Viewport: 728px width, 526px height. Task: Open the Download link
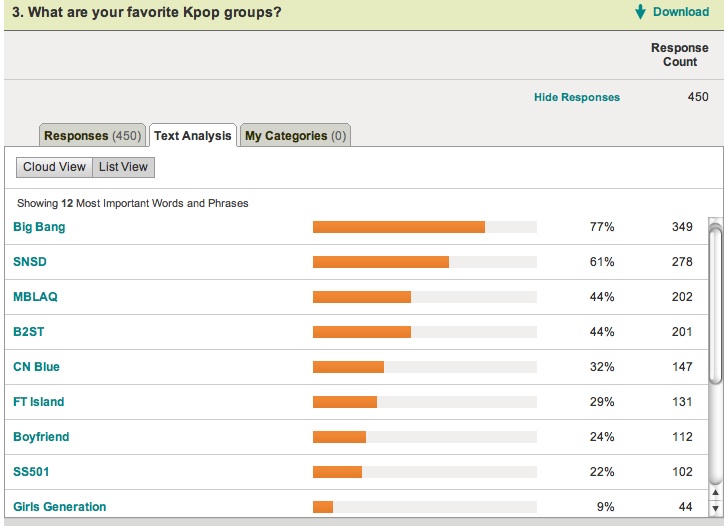(x=680, y=12)
